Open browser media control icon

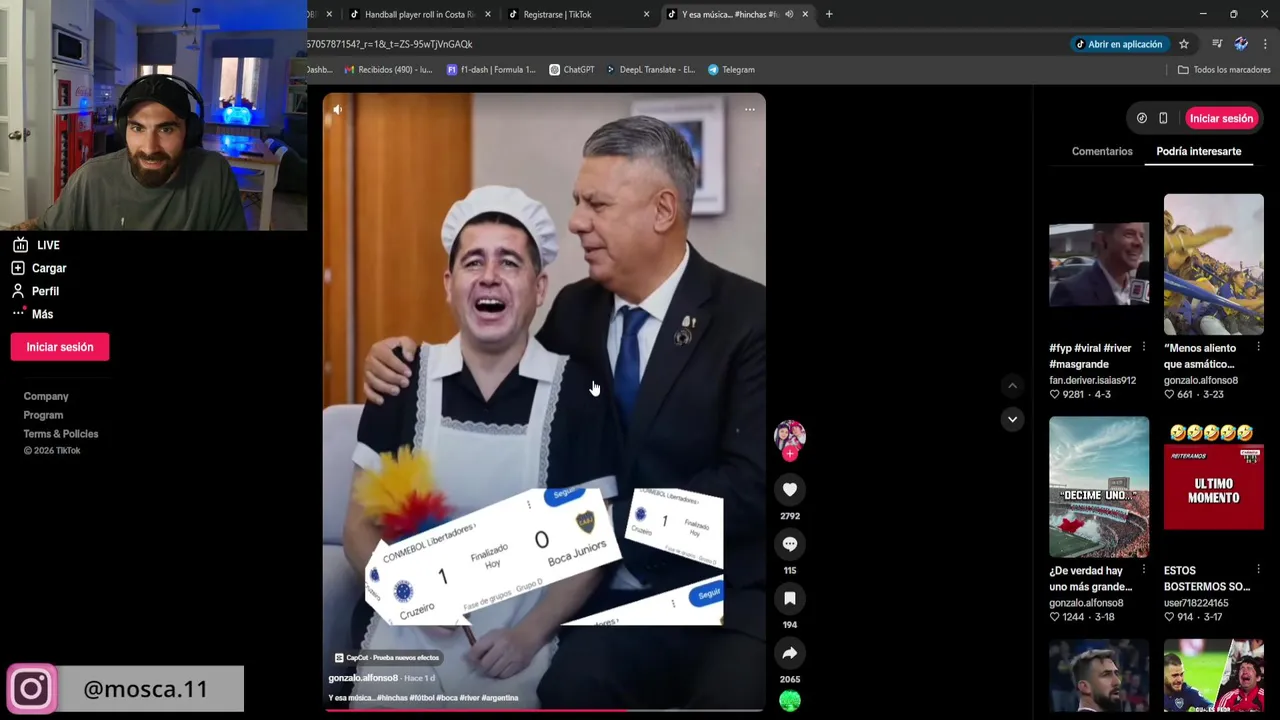tap(1217, 44)
